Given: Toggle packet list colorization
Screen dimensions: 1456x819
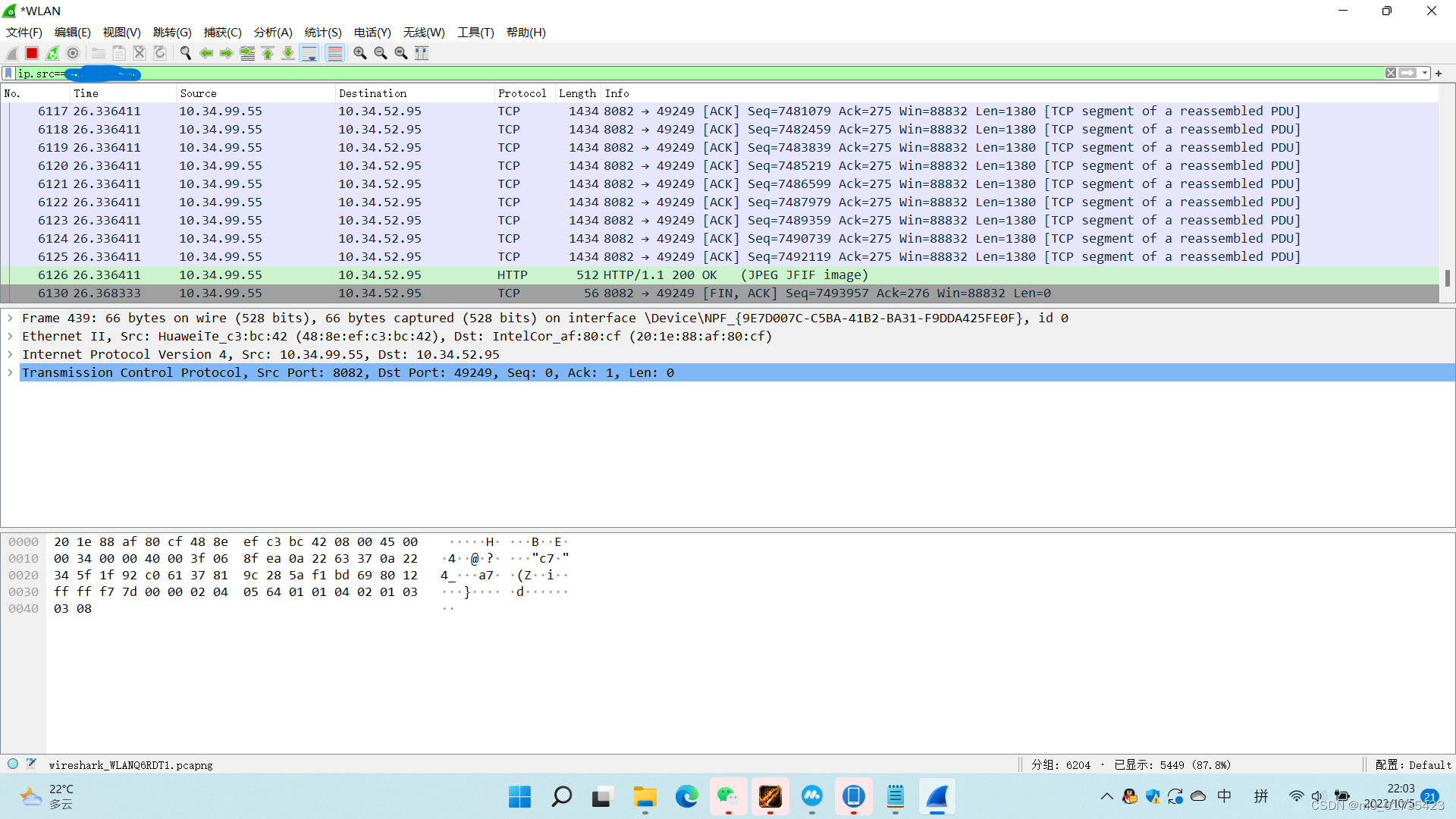Looking at the screenshot, I should (334, 53).
